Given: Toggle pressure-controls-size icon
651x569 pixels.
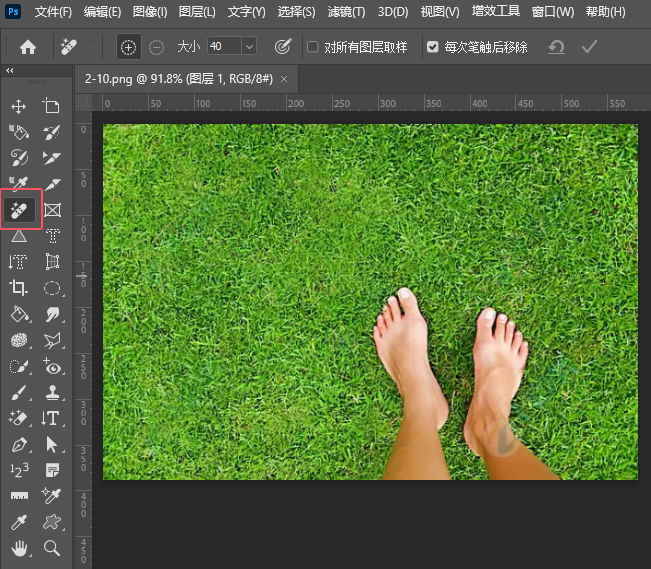Looking at the screenshot, I should click(x=283, y=47).
